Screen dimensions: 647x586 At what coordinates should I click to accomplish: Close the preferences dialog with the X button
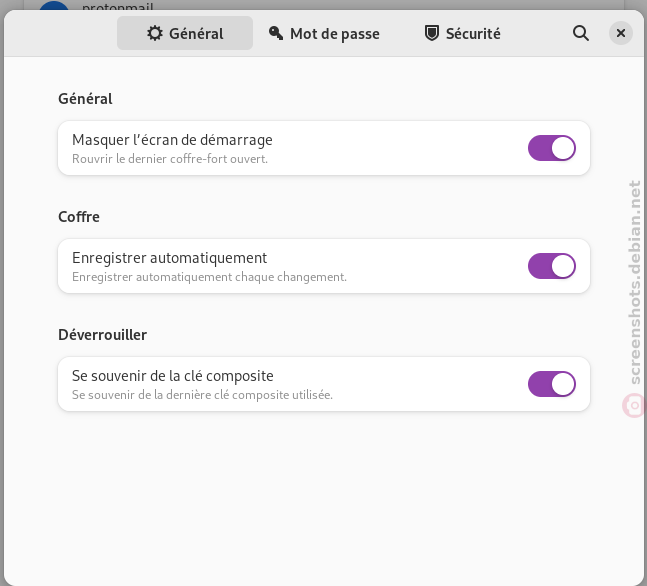[x=621, y=33]
